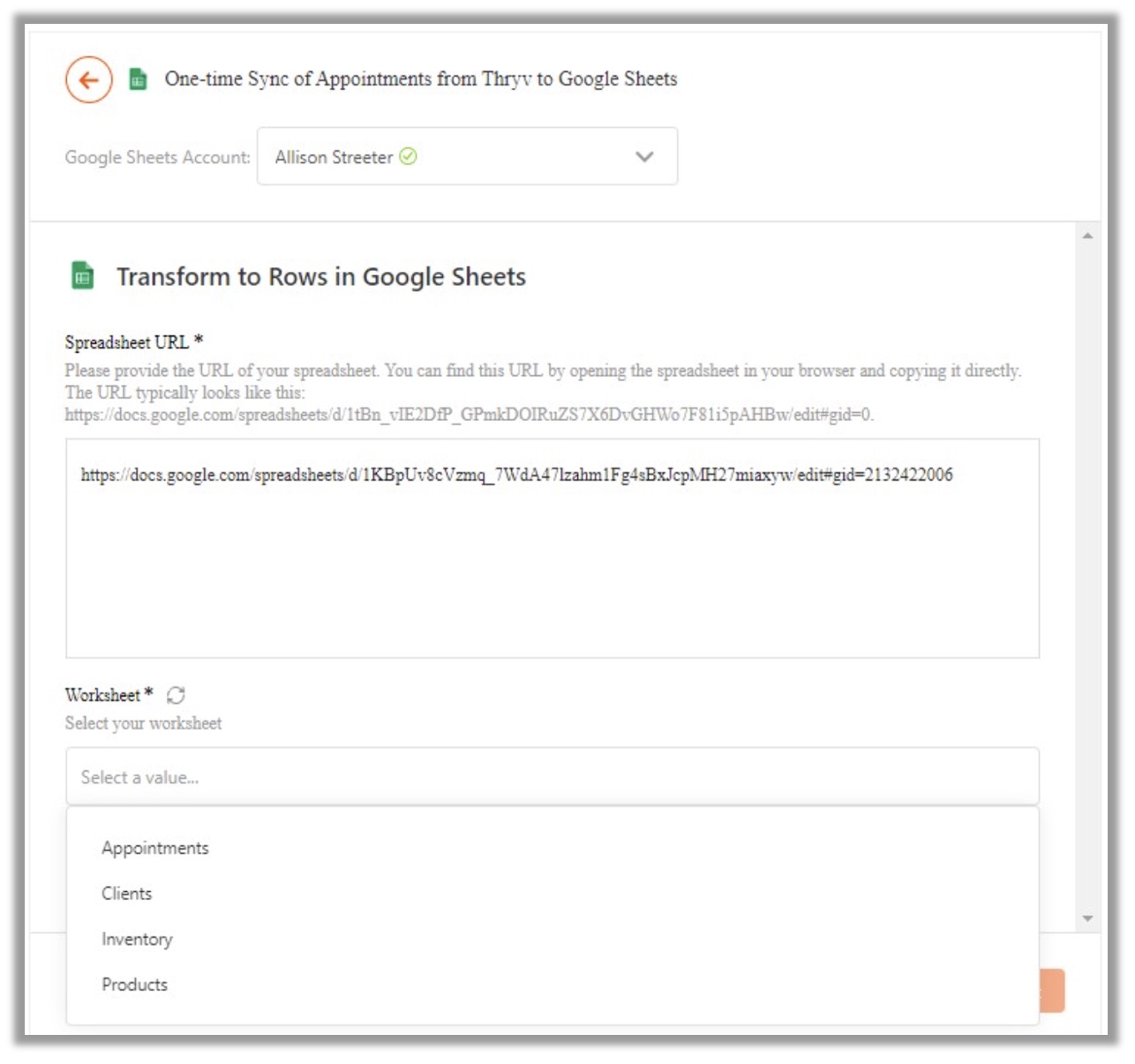
Task: Click the Select your worksheet hint
Action: pyautogui.click(x=143, y=723)
